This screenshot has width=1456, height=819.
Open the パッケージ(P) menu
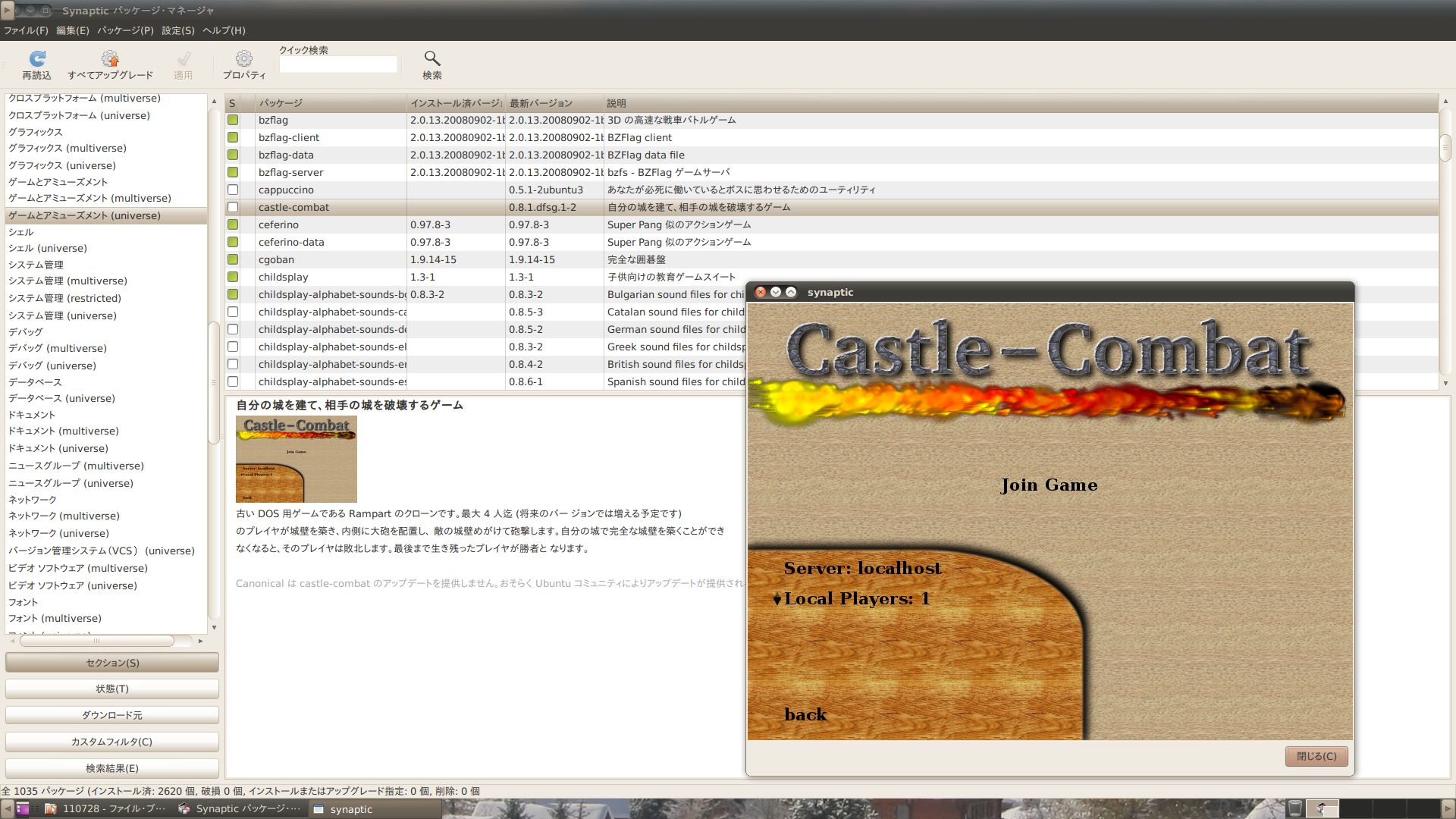click(x=125, y=30)
